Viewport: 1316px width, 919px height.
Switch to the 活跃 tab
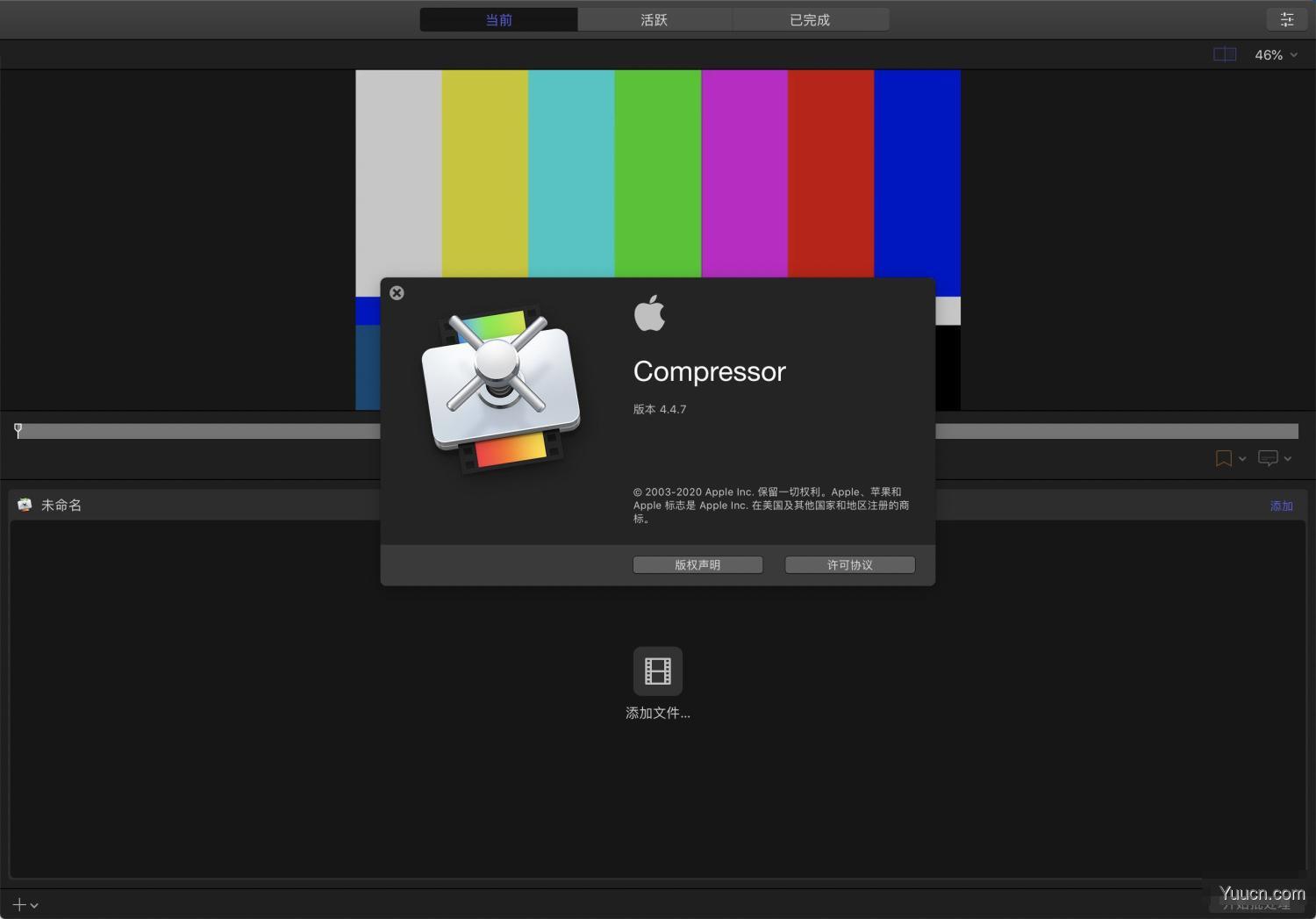(x=654, y=19)
